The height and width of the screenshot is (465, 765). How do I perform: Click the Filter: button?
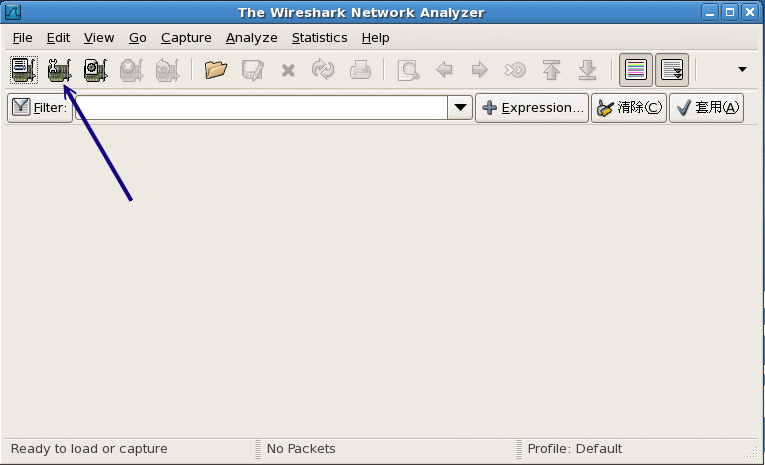(x=40, y=107)
